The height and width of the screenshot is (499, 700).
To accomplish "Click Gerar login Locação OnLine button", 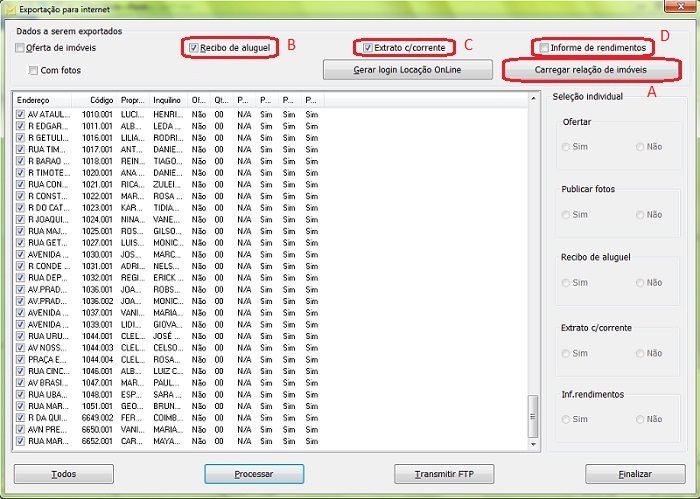I will pos(407,70).
